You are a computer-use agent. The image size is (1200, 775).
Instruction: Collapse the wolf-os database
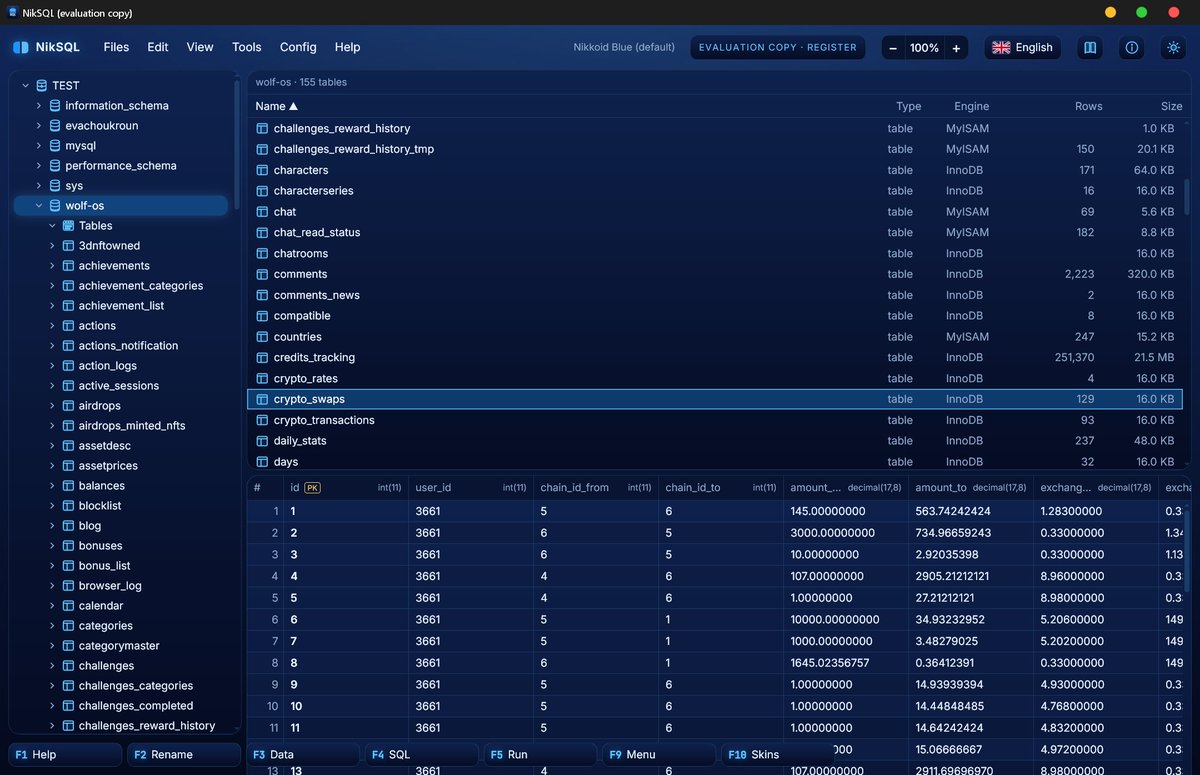[40, 206]
